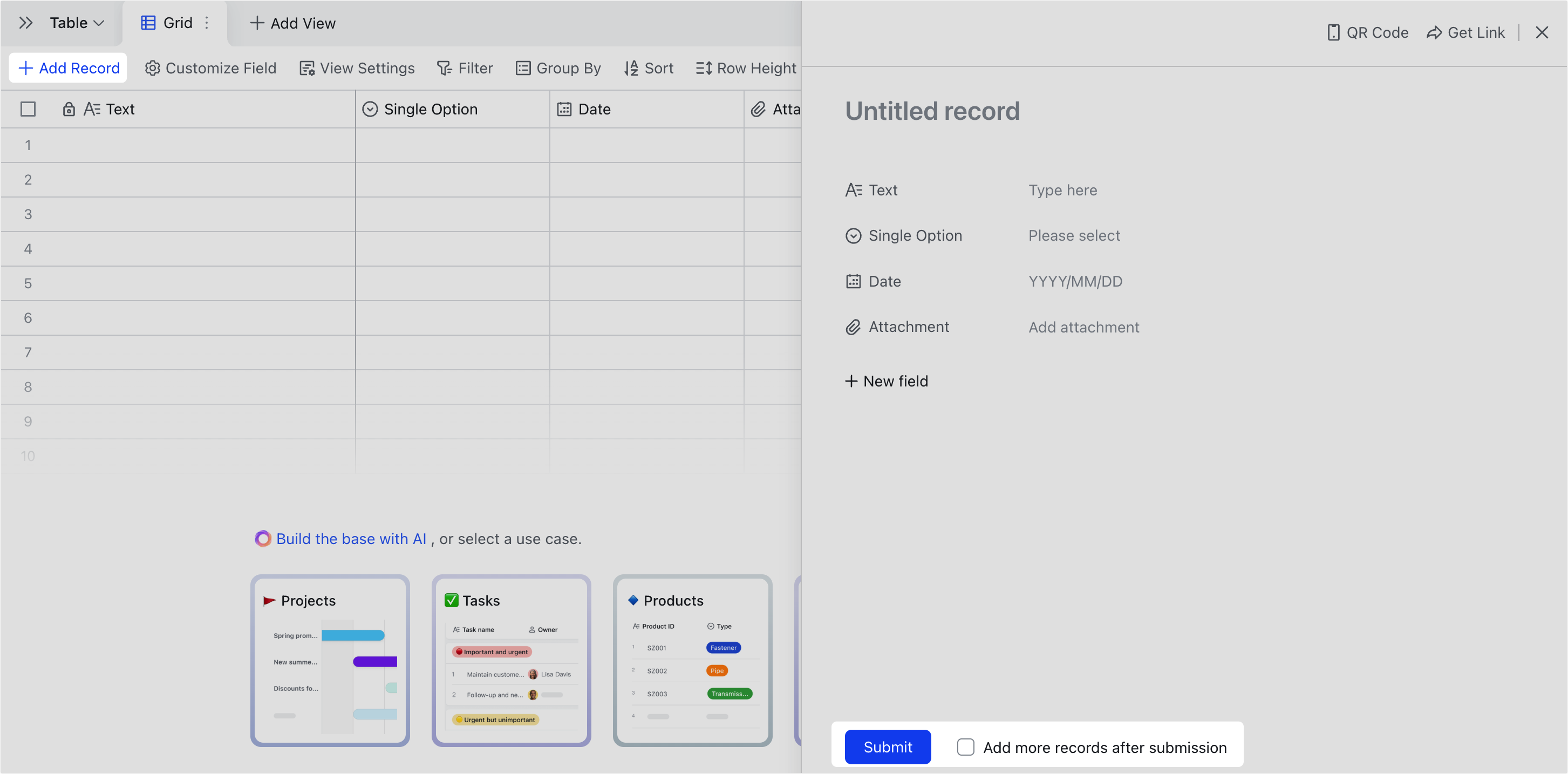Image resolution: width=1568 pixels, height=774 pixels.
Task: Open Row Height options
Action: [x=746, y=67]
